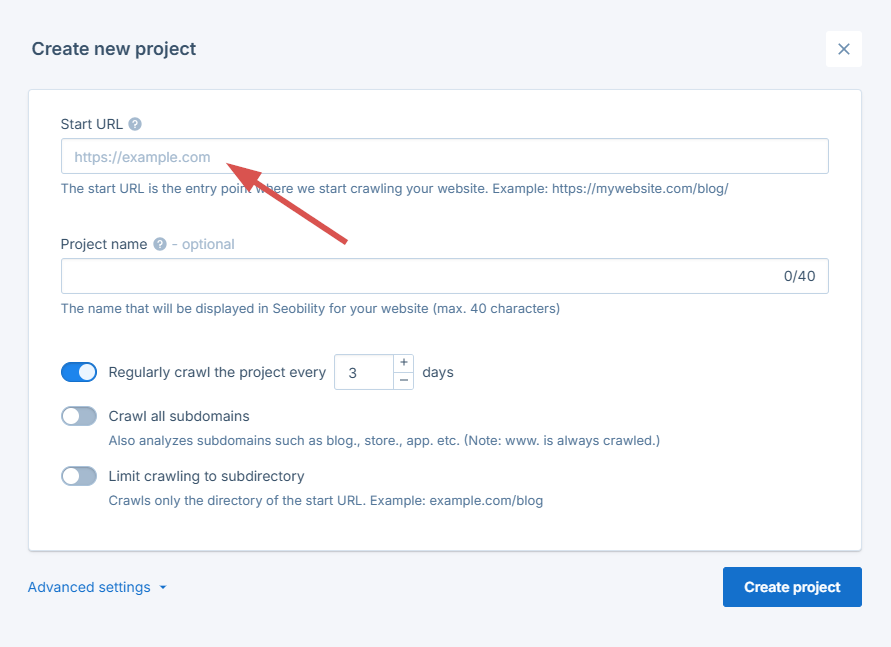Open the Project name help tooltip
Image resolution: width=891 pixels, height=647 pixels.
point(158,243)
